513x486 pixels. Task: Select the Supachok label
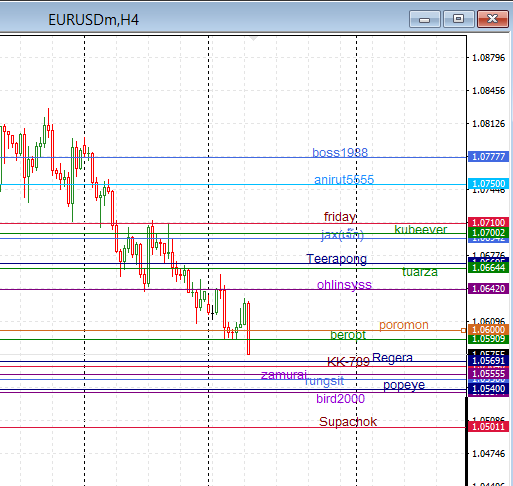pyautogui.click(x=348, y=422)
